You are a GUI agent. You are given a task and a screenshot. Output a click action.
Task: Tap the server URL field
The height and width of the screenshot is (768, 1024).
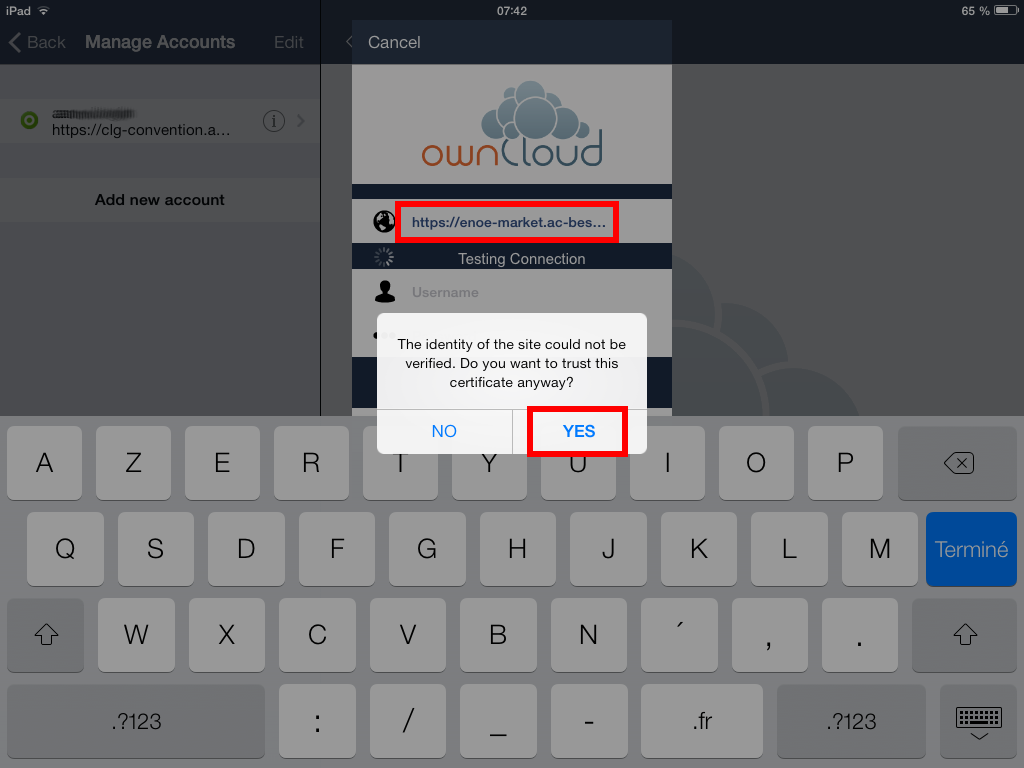tap(507, 222)
